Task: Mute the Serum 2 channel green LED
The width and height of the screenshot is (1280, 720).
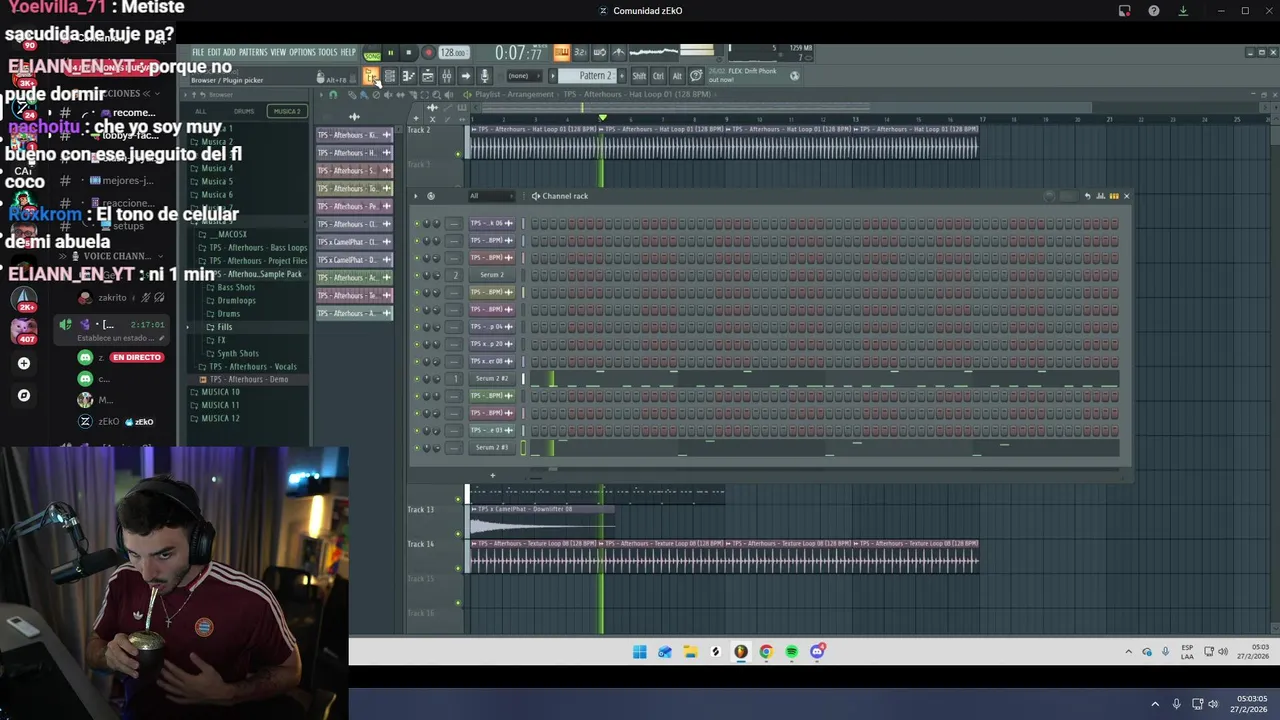Action: (417, 275)
